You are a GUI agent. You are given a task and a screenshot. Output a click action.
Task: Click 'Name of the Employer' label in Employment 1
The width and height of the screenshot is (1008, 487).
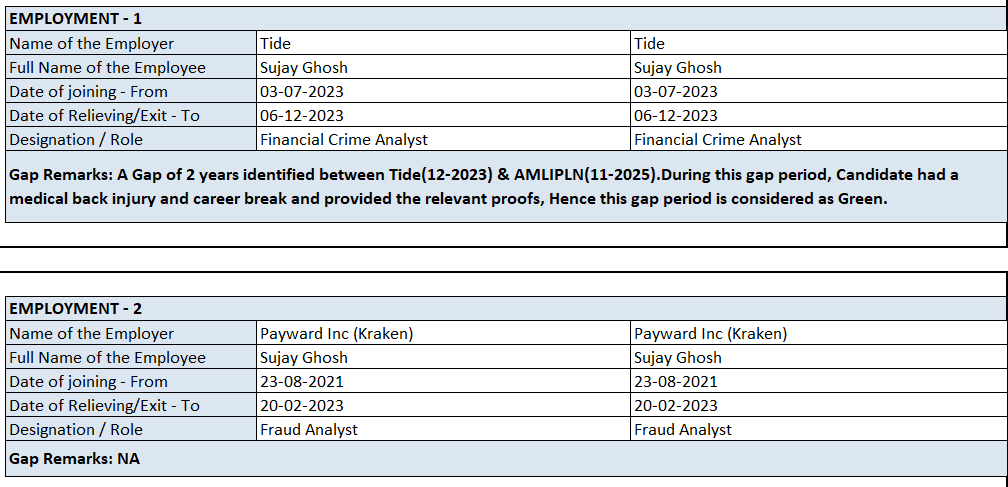click(x=91, y=43)
